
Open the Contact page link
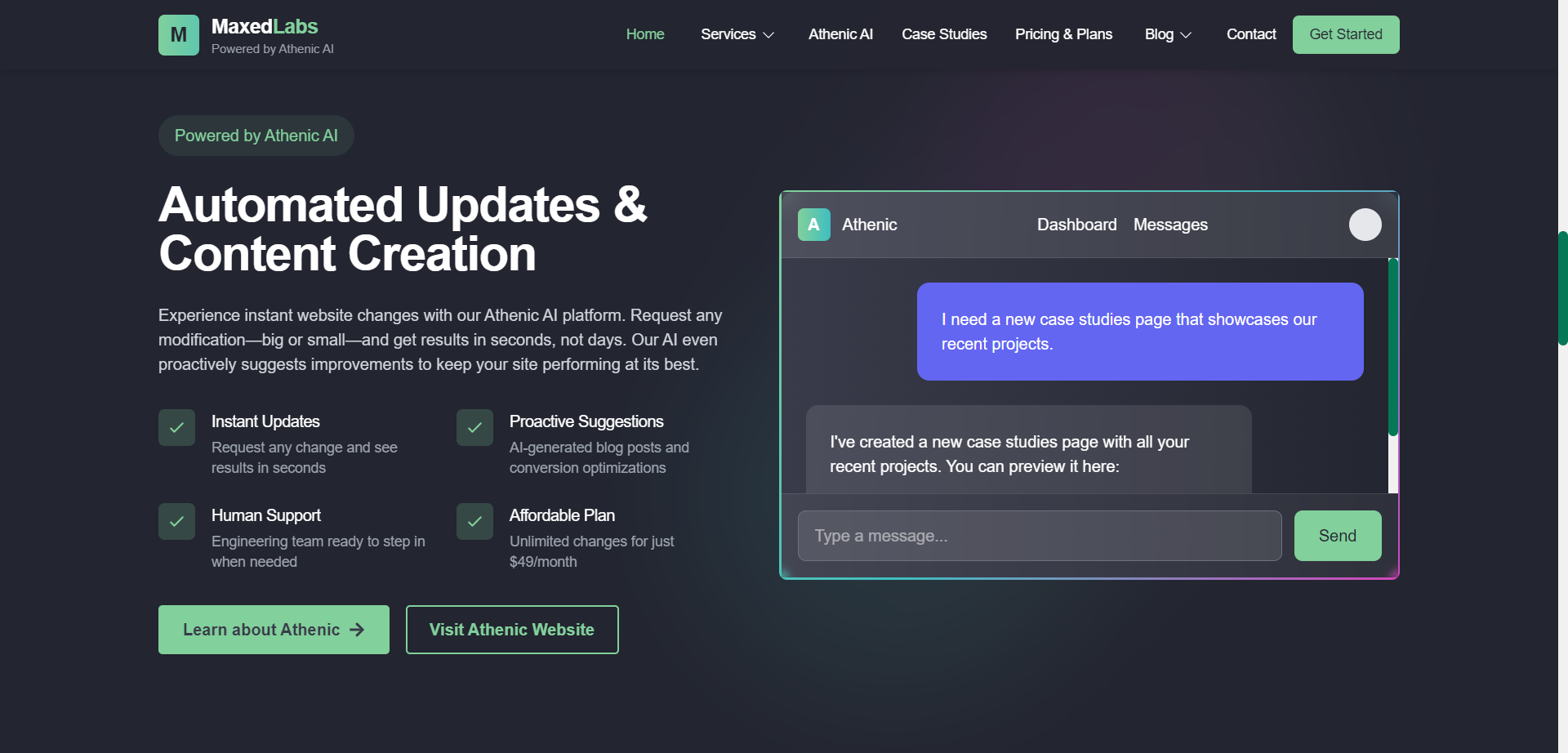coord(1251,34)
